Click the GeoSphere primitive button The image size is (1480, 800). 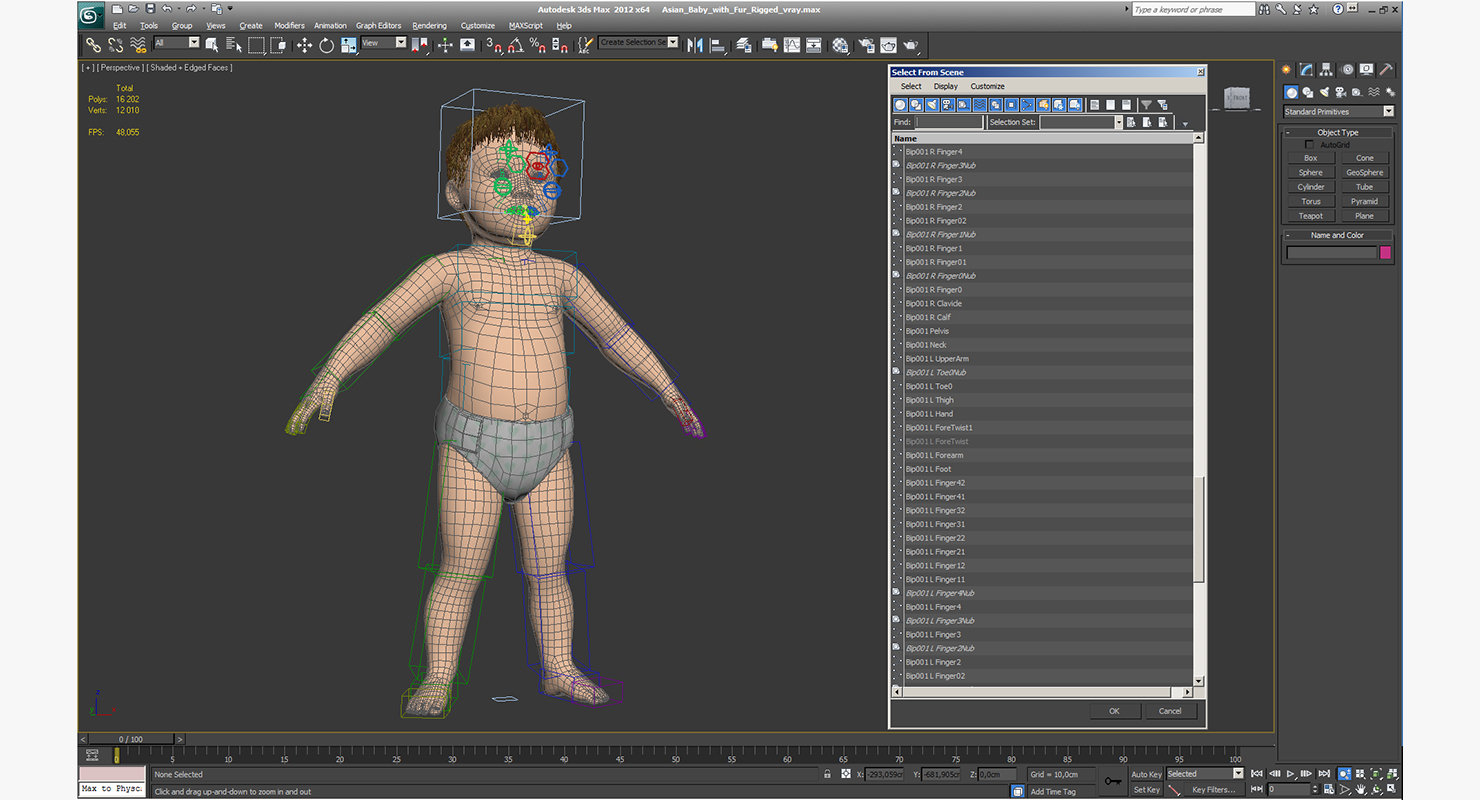click(1364, 173)
